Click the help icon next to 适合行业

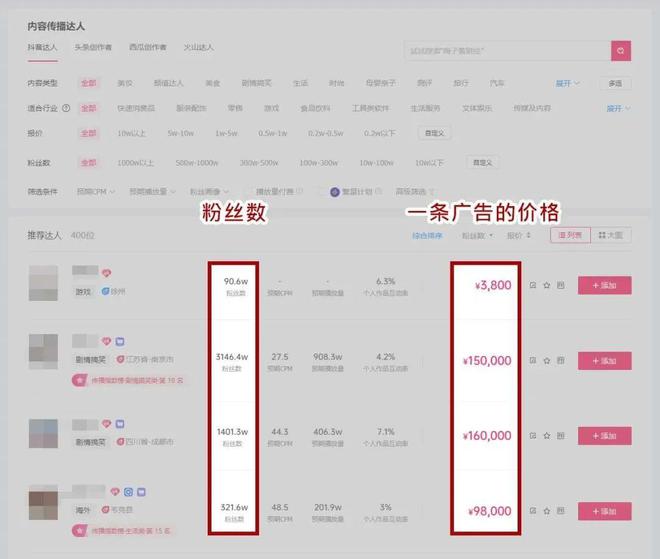(x=66, y=108)
